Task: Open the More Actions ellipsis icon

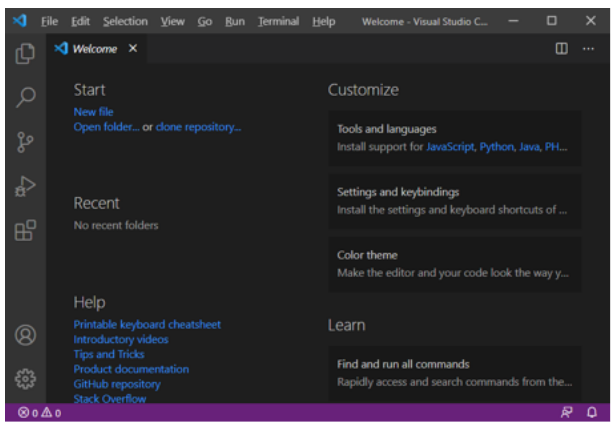Action: click(x=588, y=49)
